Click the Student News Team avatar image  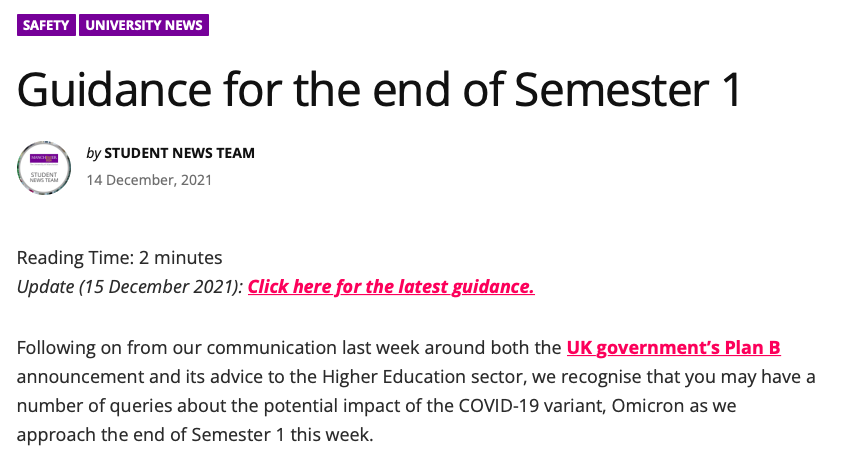point(44,167)
